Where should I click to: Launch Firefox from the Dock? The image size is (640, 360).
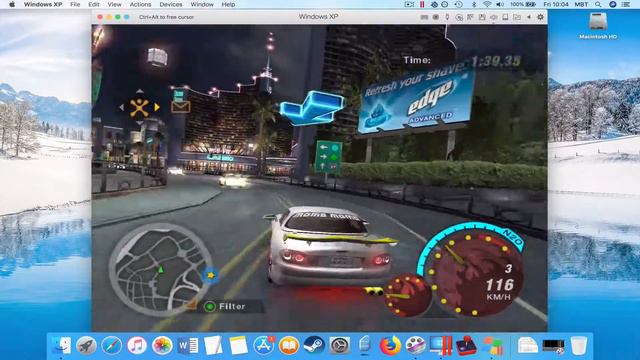click(x=390, y=345)
